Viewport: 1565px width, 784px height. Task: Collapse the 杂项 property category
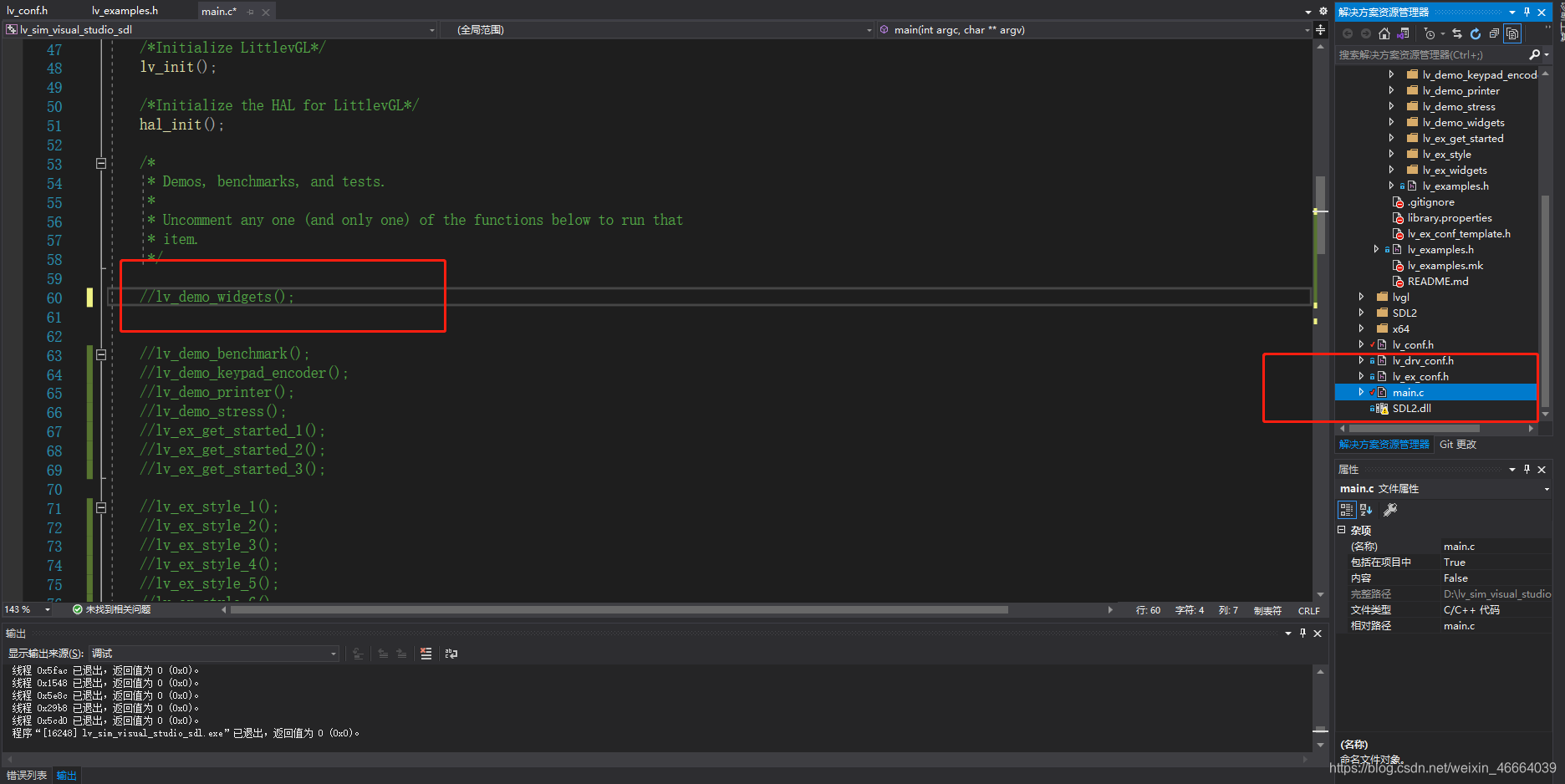(1342, 530)
